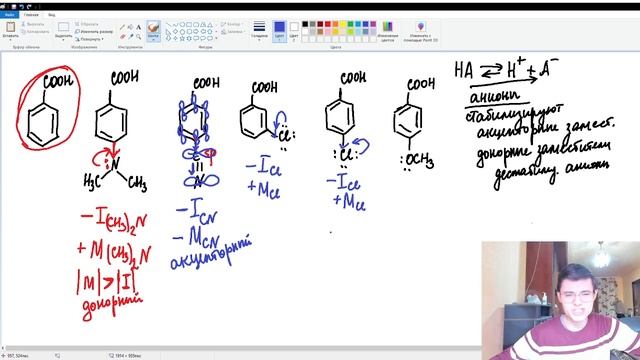Pick the pink color swatch

pyautogui.click(x=328, y=32)
